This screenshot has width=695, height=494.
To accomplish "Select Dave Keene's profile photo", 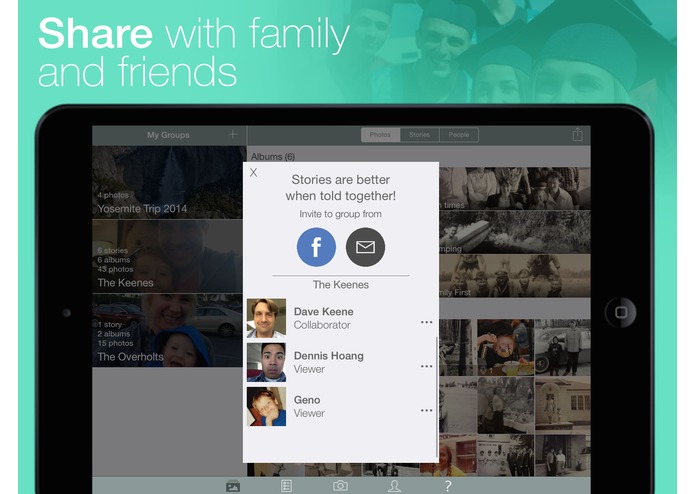I will 266,318.
